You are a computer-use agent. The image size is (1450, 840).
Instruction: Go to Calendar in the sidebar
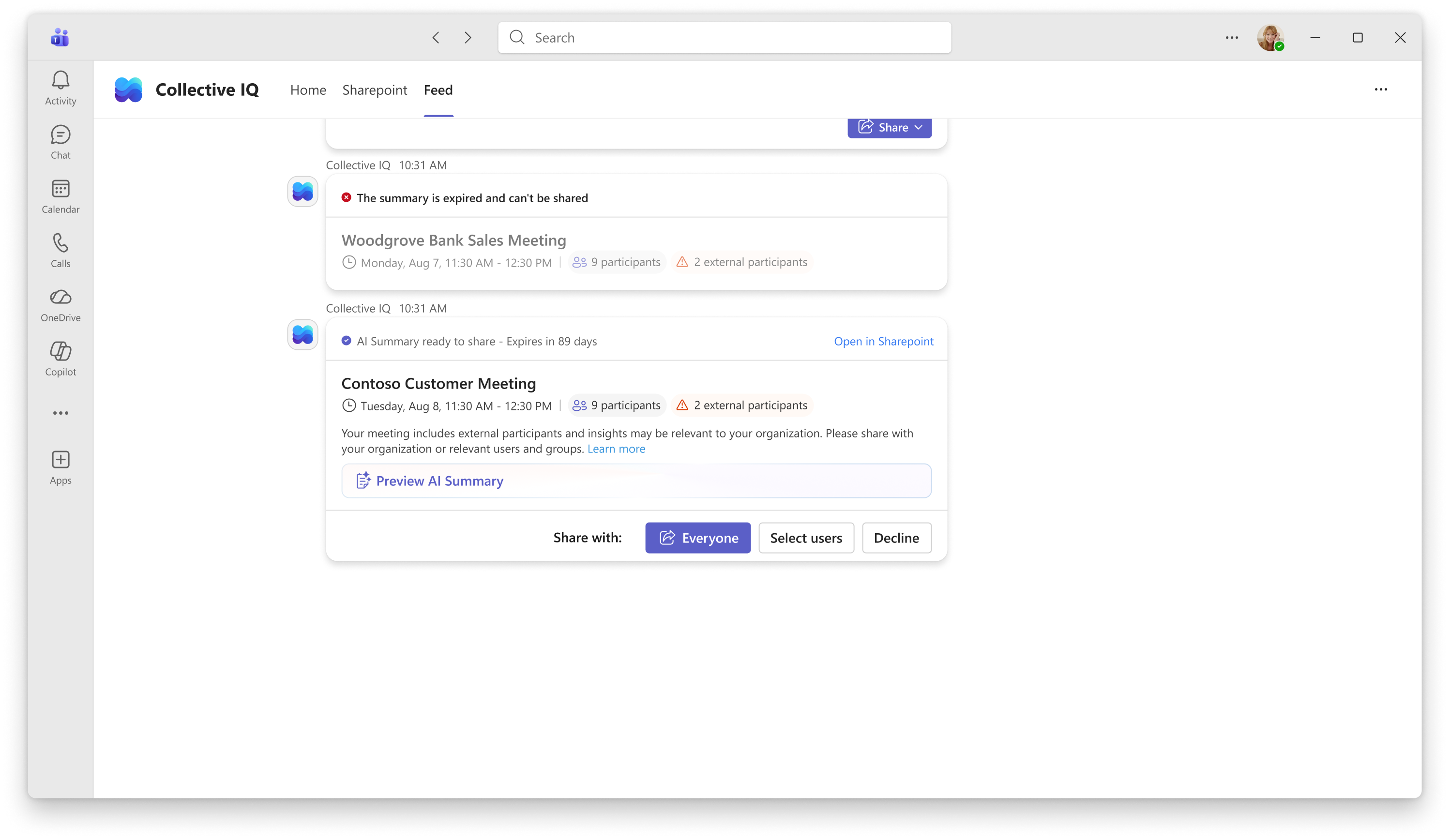point(60,196)
